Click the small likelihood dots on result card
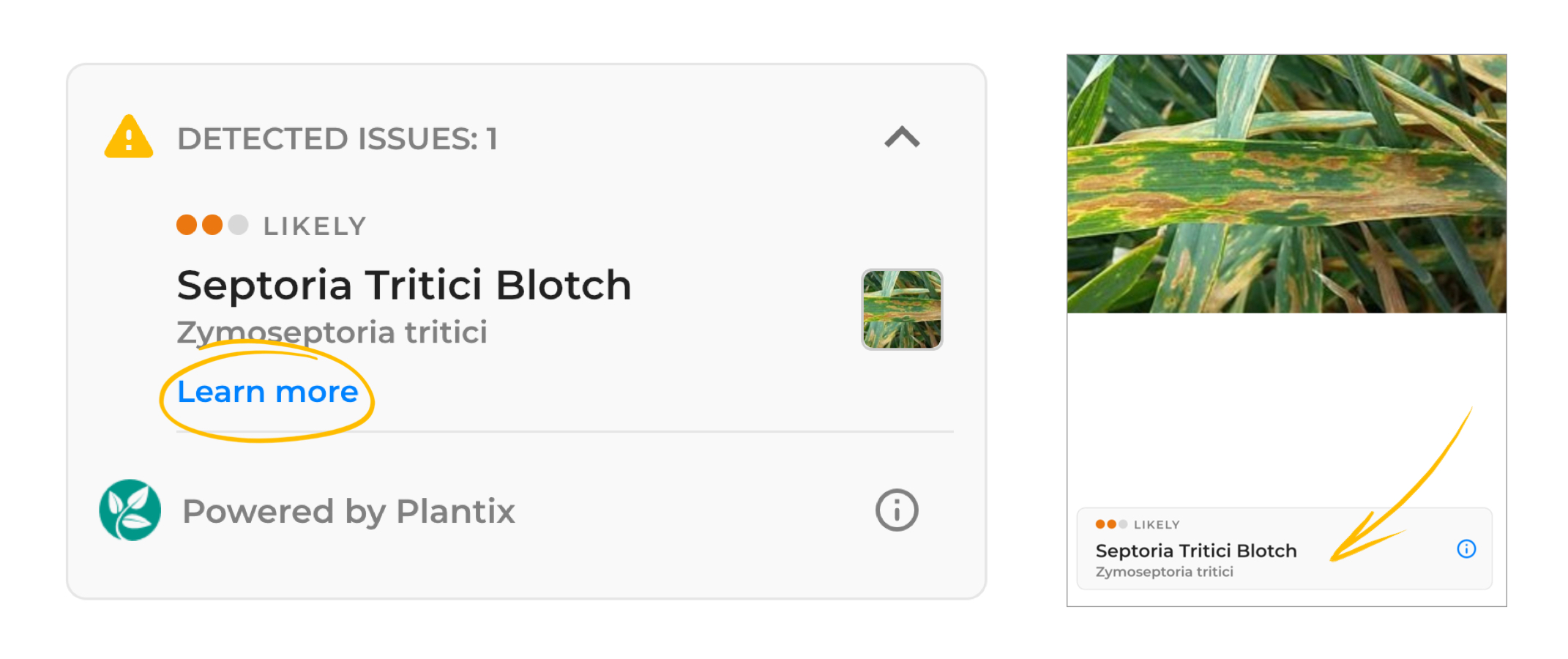 (x=1111, y=524)
